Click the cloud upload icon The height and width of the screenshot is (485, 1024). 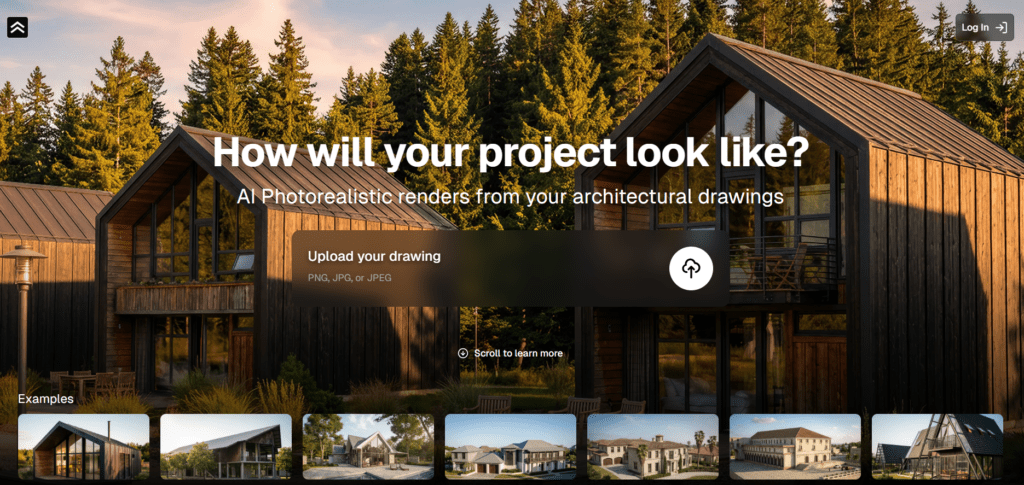690,268
